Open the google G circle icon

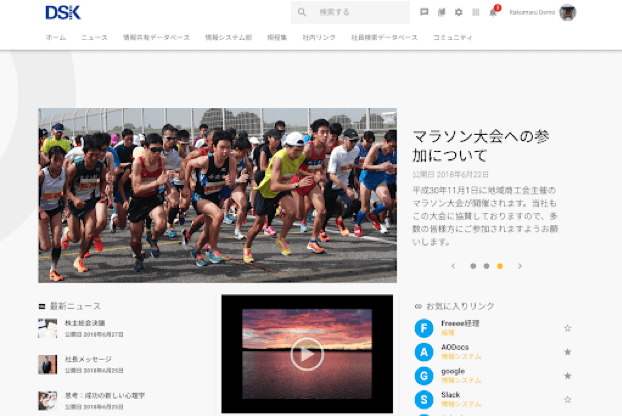click(424, 376)
